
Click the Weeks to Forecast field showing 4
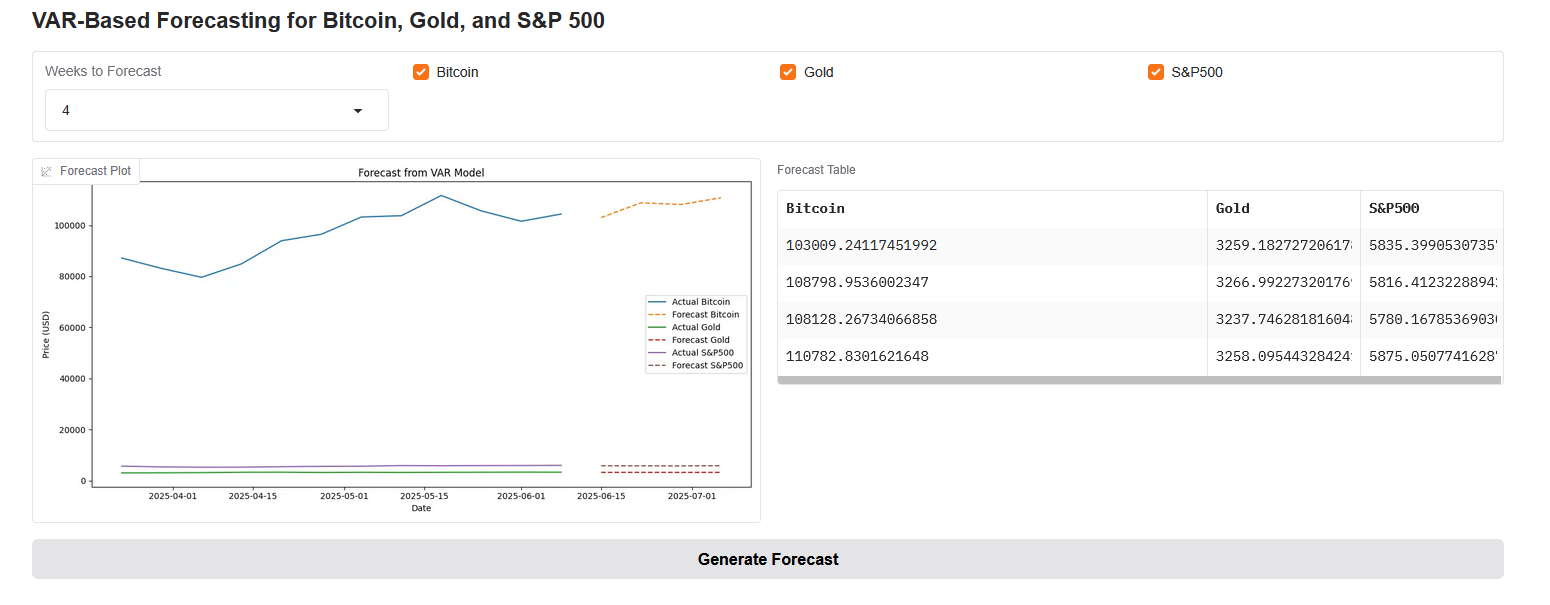point(200,111)
